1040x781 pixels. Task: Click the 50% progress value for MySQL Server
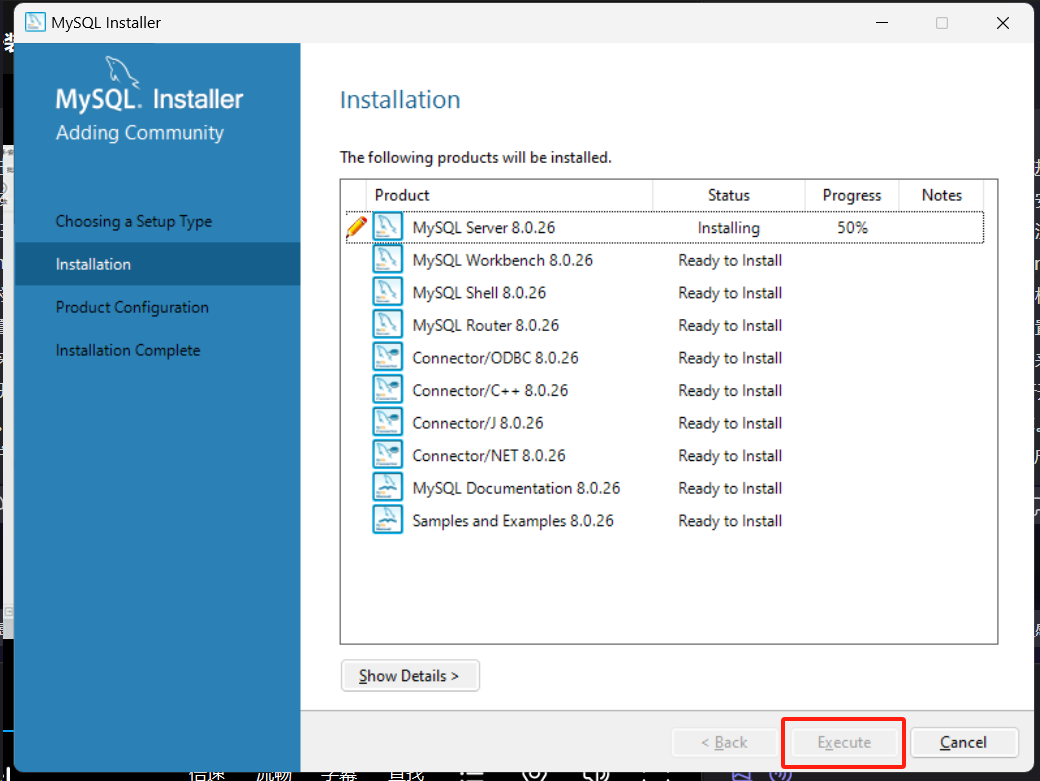852,227
